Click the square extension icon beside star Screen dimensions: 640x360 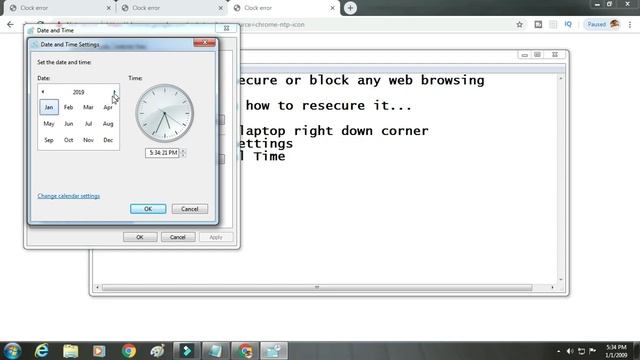click(538, 24)
